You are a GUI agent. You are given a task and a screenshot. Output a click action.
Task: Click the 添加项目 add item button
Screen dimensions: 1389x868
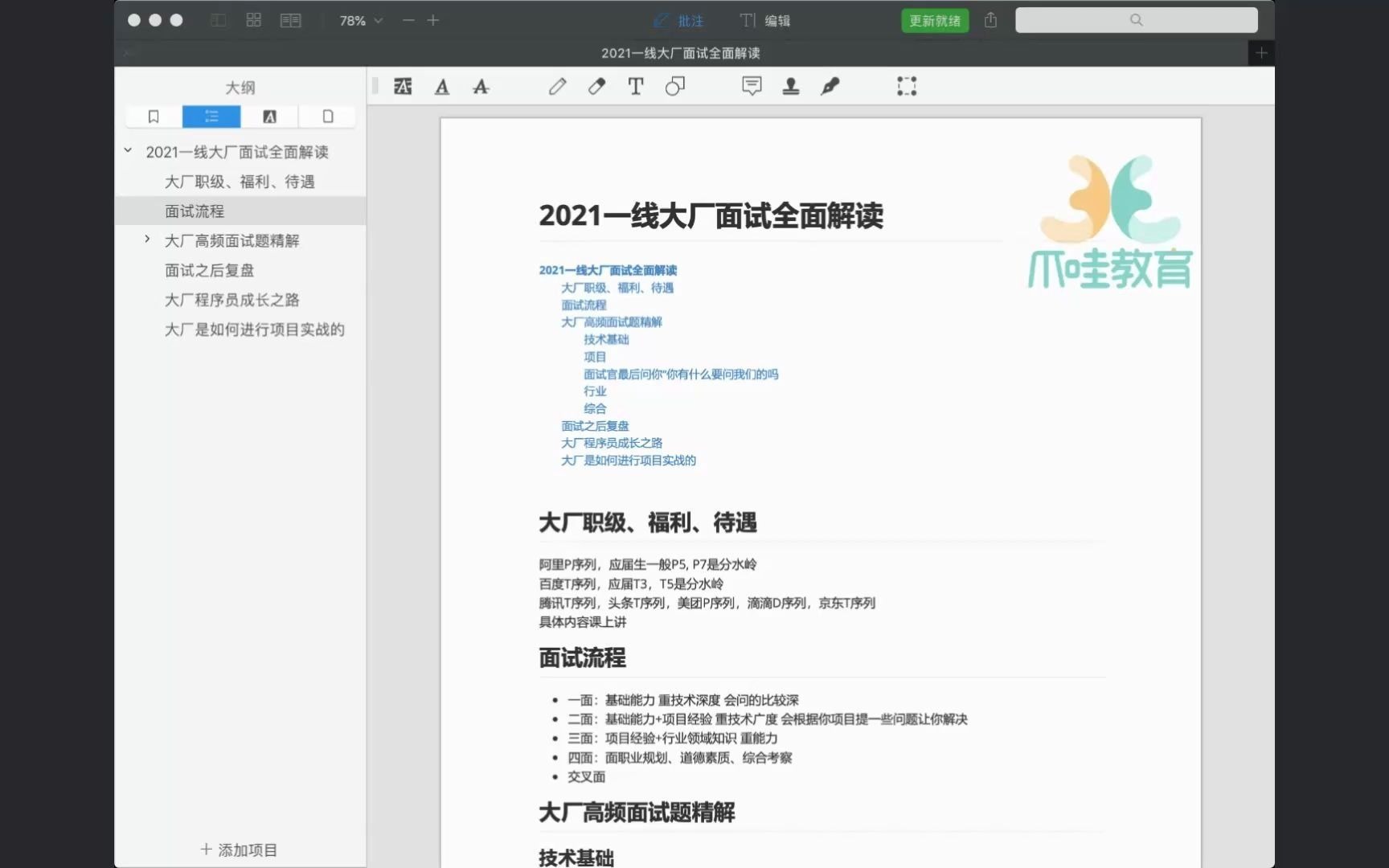click(x=239, y=850)
